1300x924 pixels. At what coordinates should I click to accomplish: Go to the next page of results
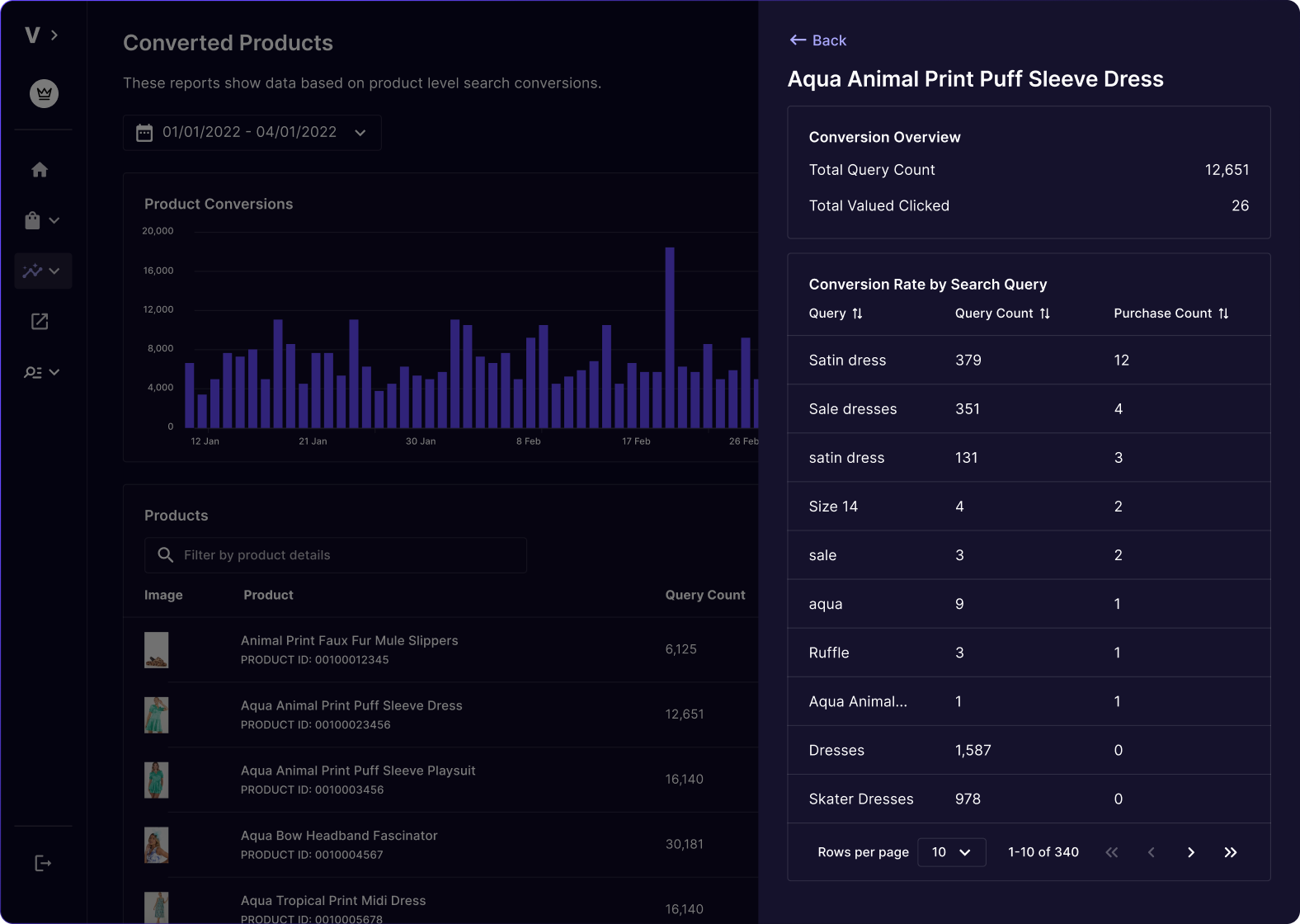pos(1190,852)
